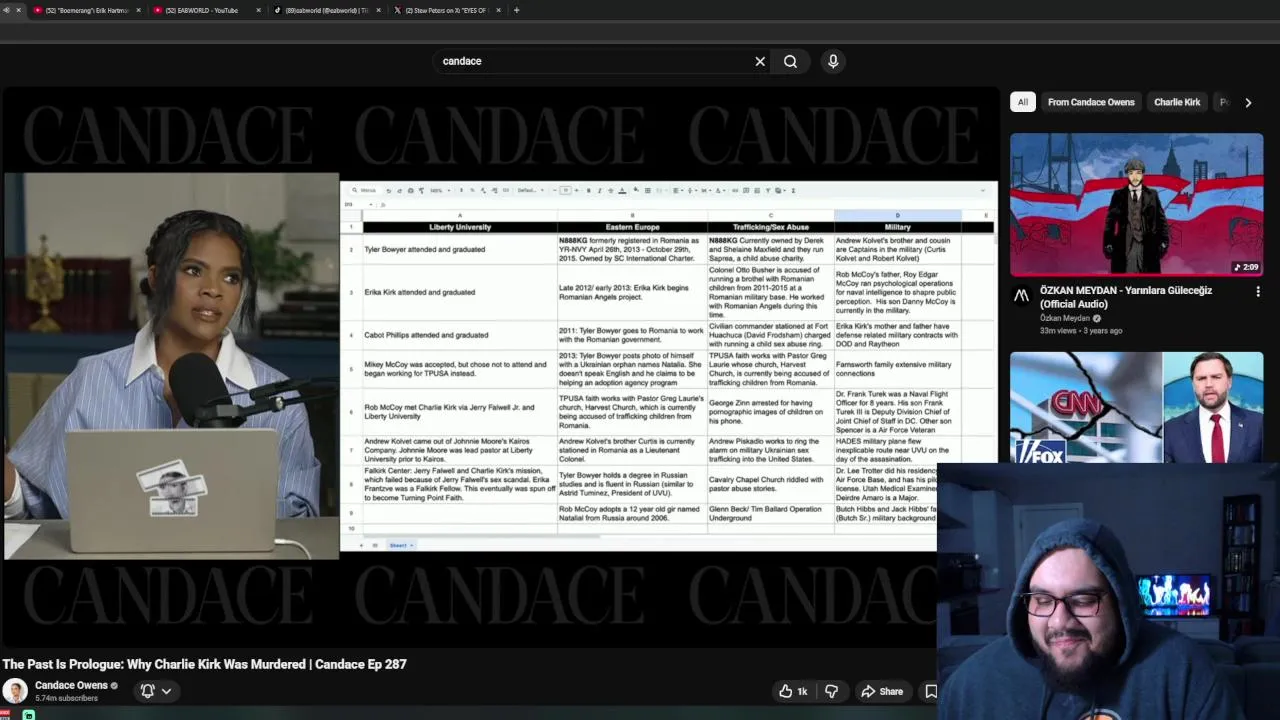Close the Stew Peters on X tab
Image resolution: width=1280 pixels, height=720 pixels.
pos(498,10)
